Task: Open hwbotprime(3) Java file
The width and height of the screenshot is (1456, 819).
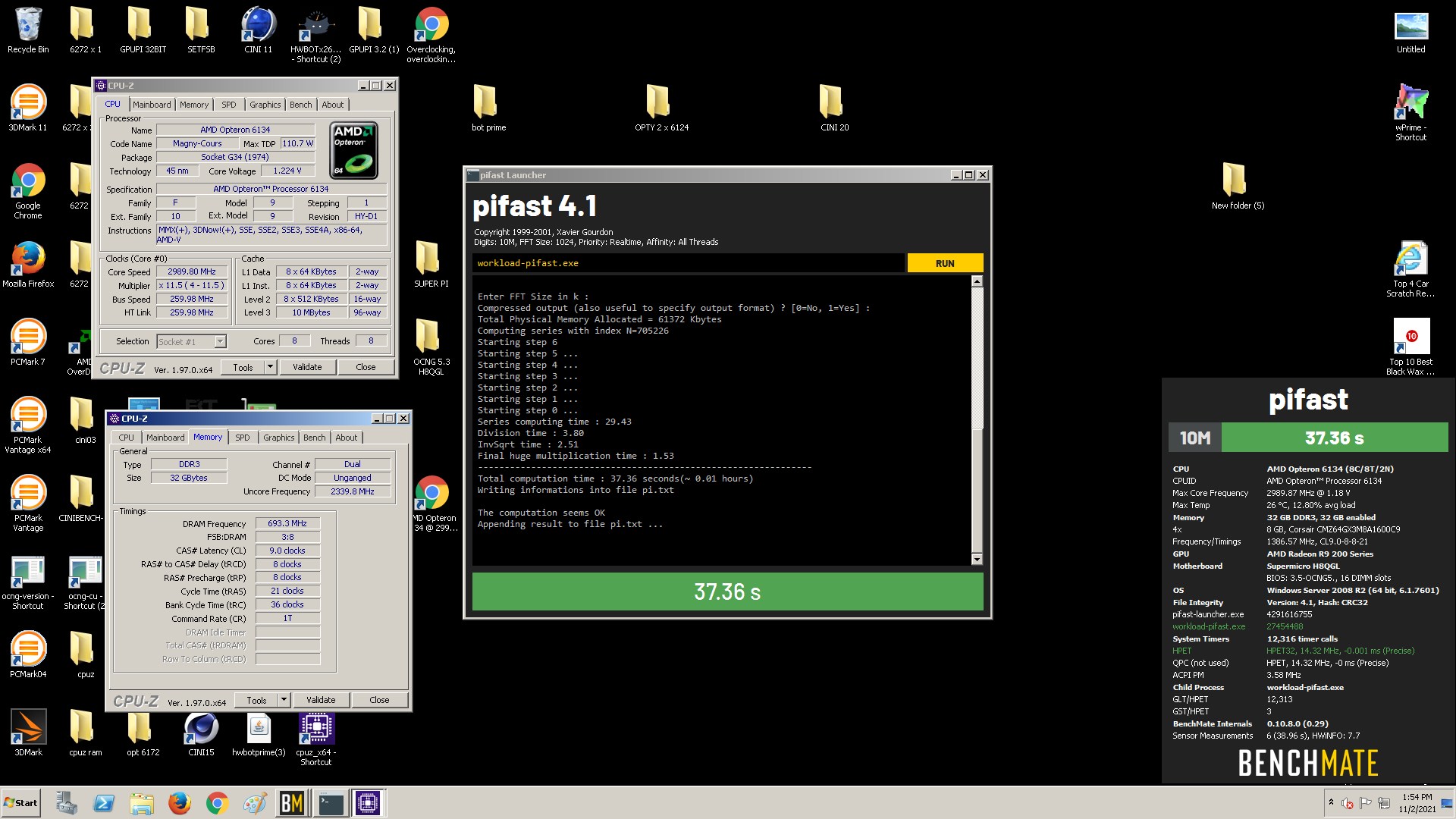Action: [259, 734]
